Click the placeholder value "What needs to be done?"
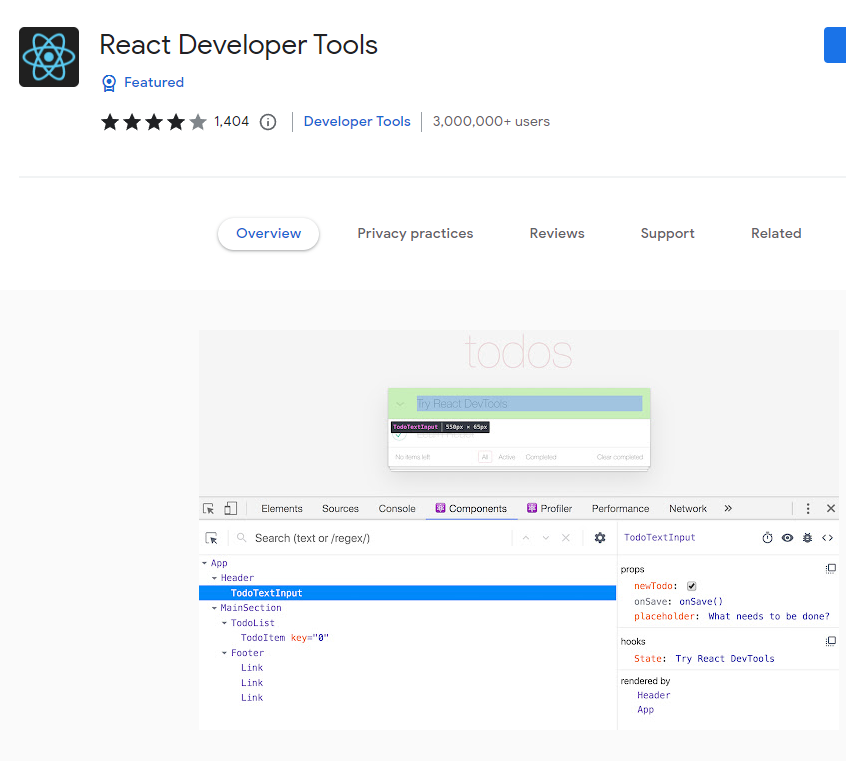The width and height of the screenshot is (846, 761). (x=768, y=616)
